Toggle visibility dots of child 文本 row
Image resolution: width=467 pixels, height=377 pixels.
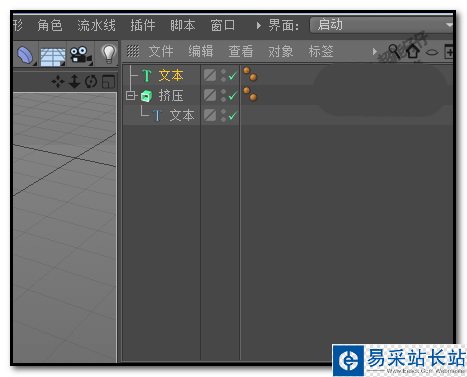[x=223, y=116]
